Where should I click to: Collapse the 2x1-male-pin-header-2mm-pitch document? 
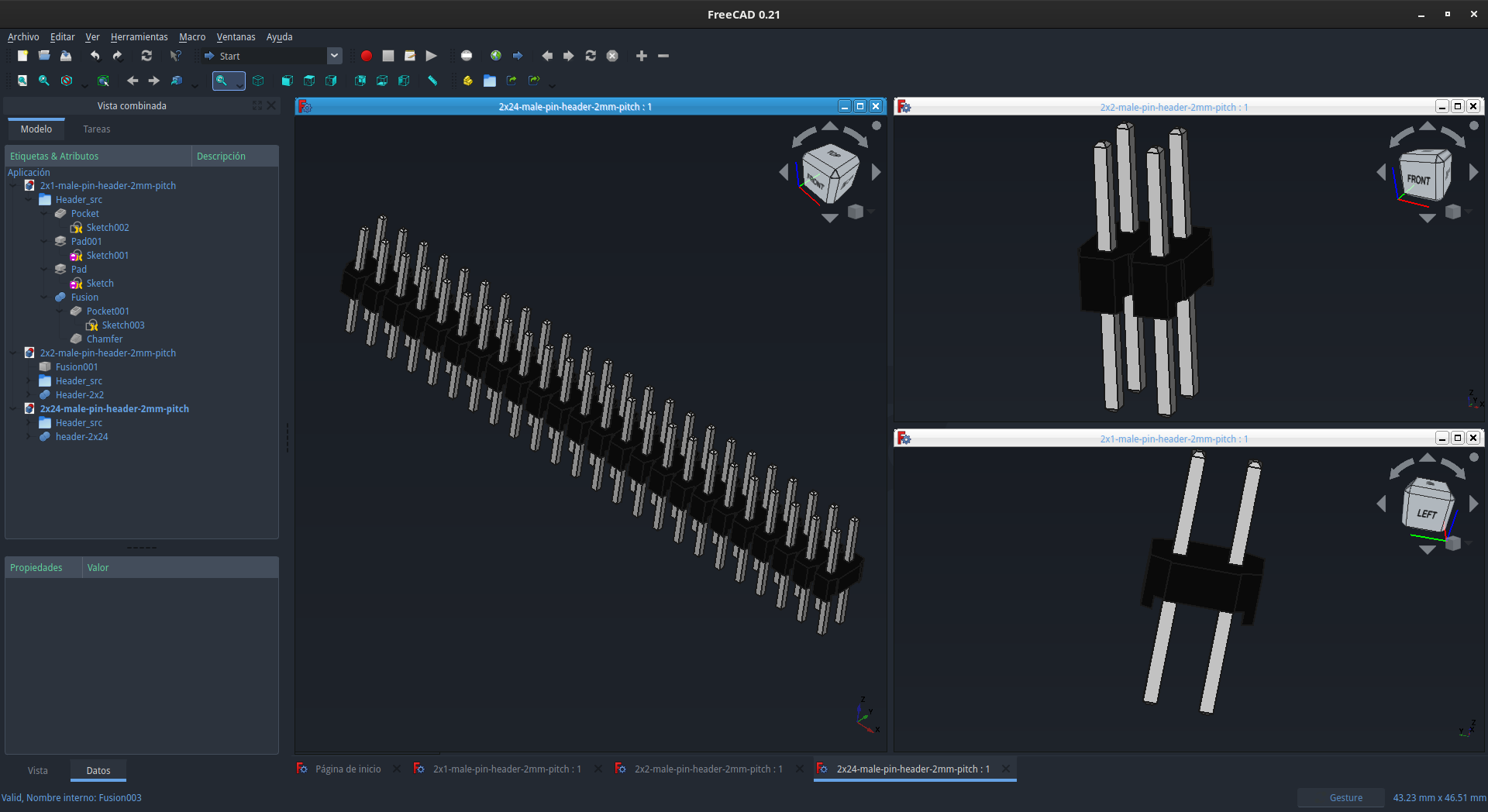(x=13, y=186)
